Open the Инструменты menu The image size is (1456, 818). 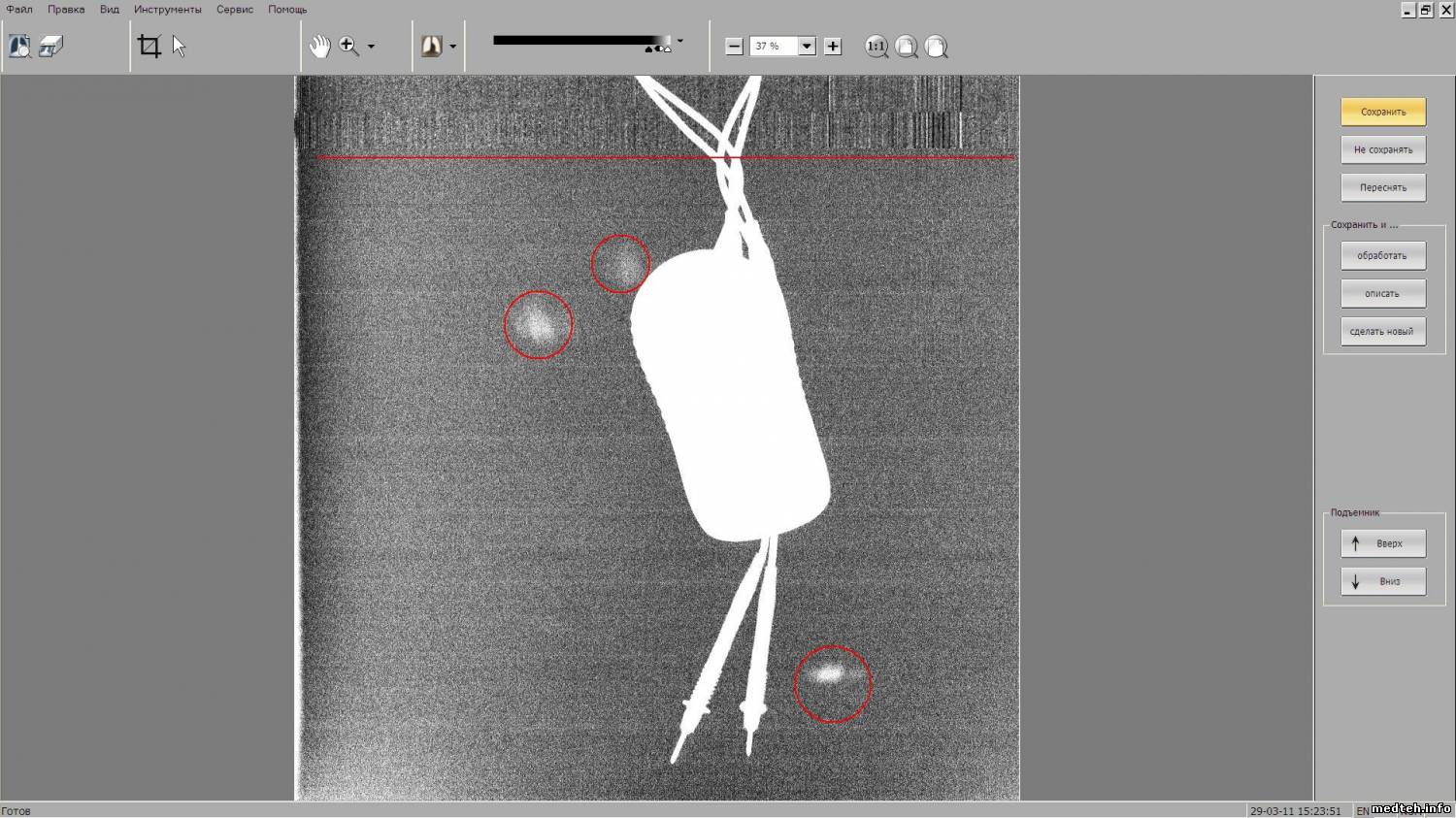tap(167, 10)
